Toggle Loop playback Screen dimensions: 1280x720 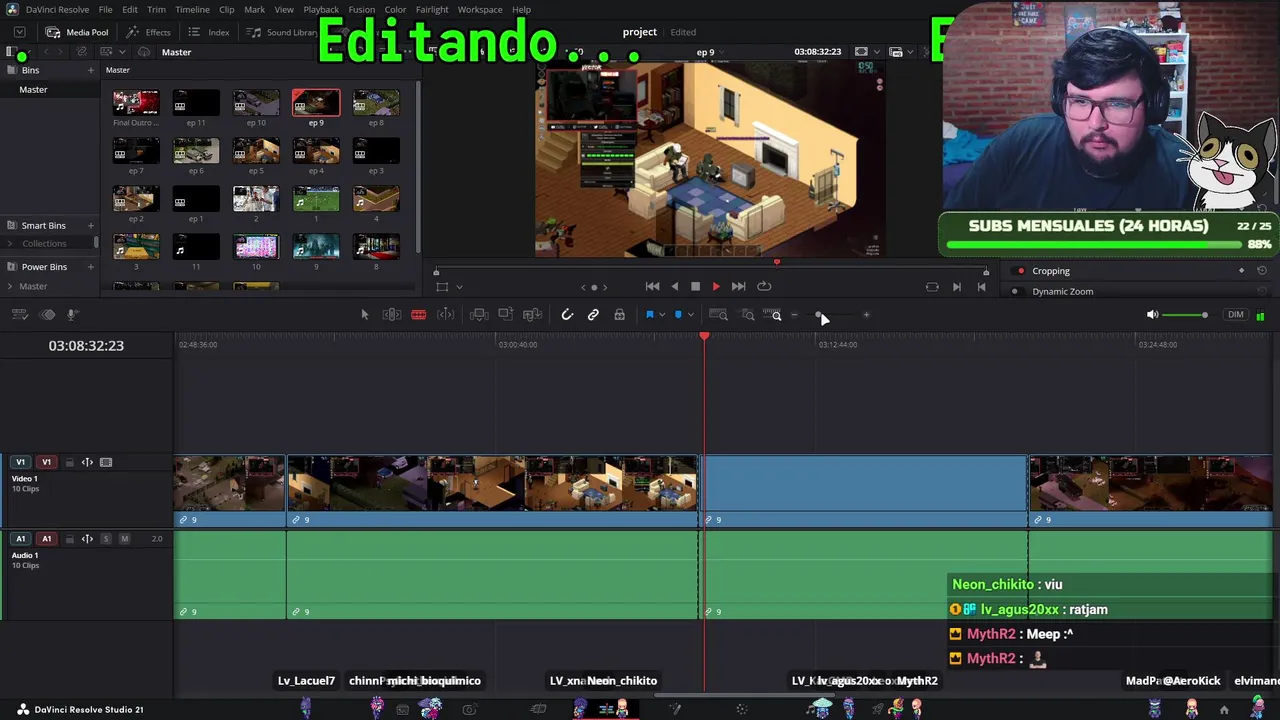[x=763, y=286]
